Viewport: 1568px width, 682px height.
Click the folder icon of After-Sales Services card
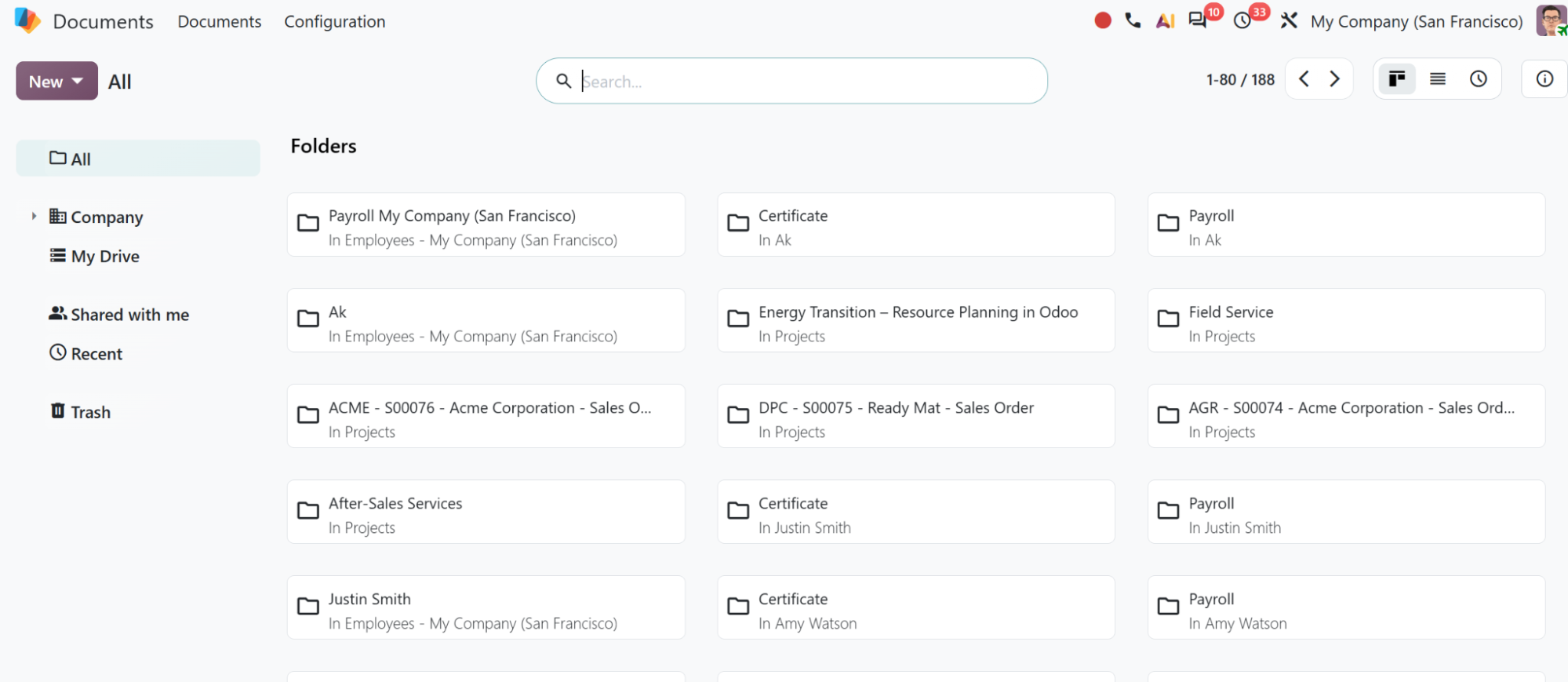pos(308,511)
